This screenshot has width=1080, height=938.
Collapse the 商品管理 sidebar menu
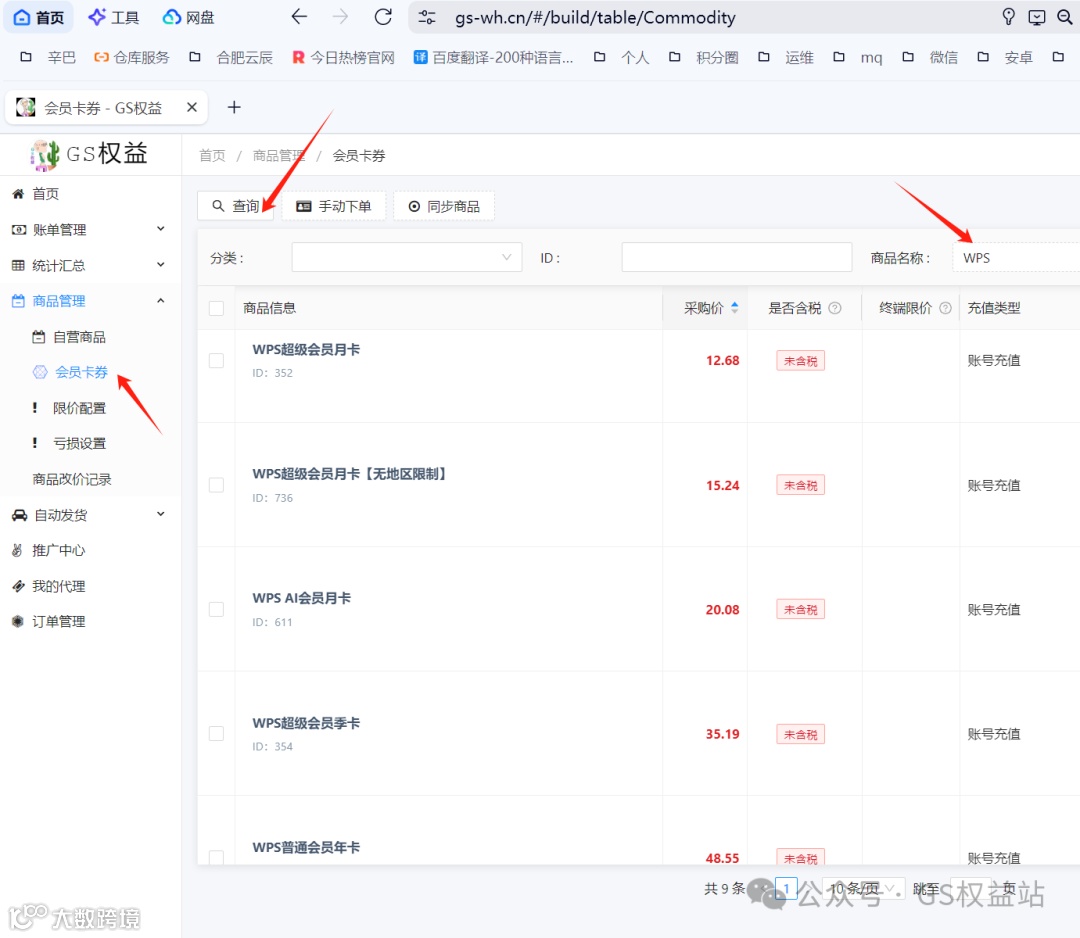click(x=90, y=301)
